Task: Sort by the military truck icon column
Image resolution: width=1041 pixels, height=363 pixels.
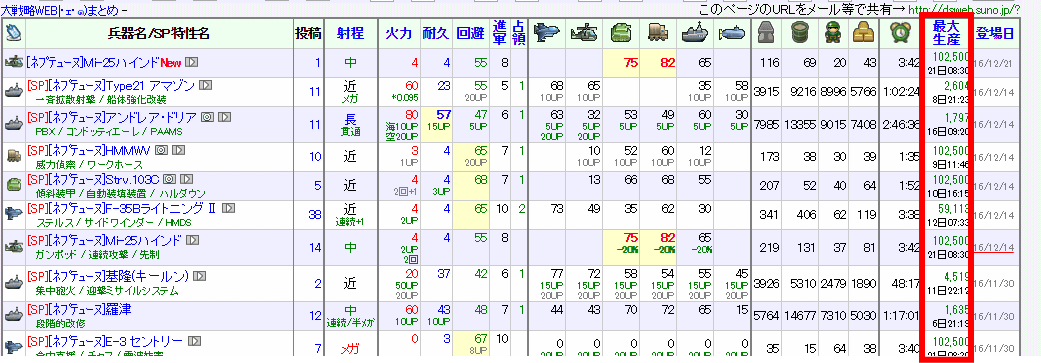Action: click(x=660, y=33)
